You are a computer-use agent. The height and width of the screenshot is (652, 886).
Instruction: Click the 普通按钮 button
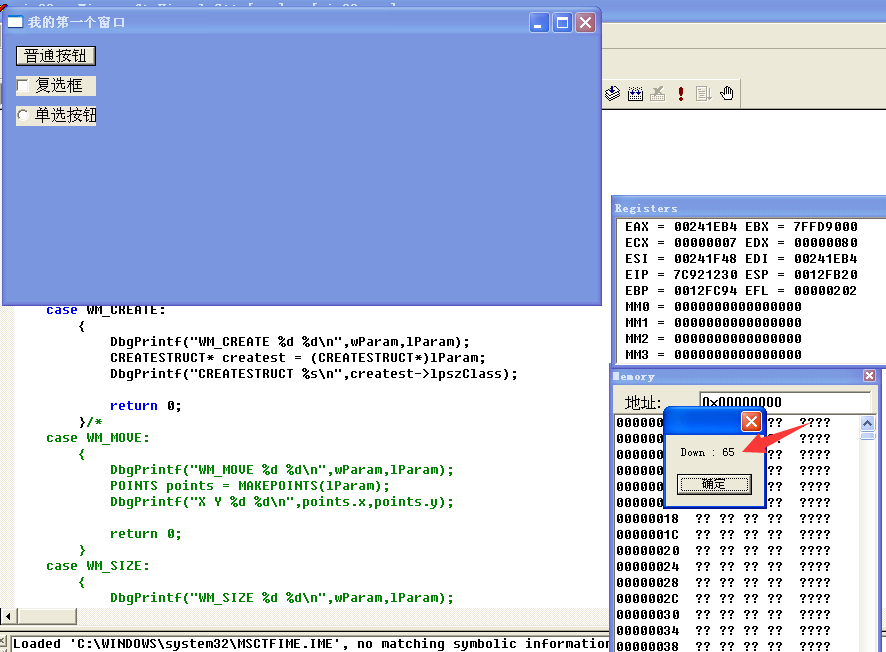coord(56,56)
